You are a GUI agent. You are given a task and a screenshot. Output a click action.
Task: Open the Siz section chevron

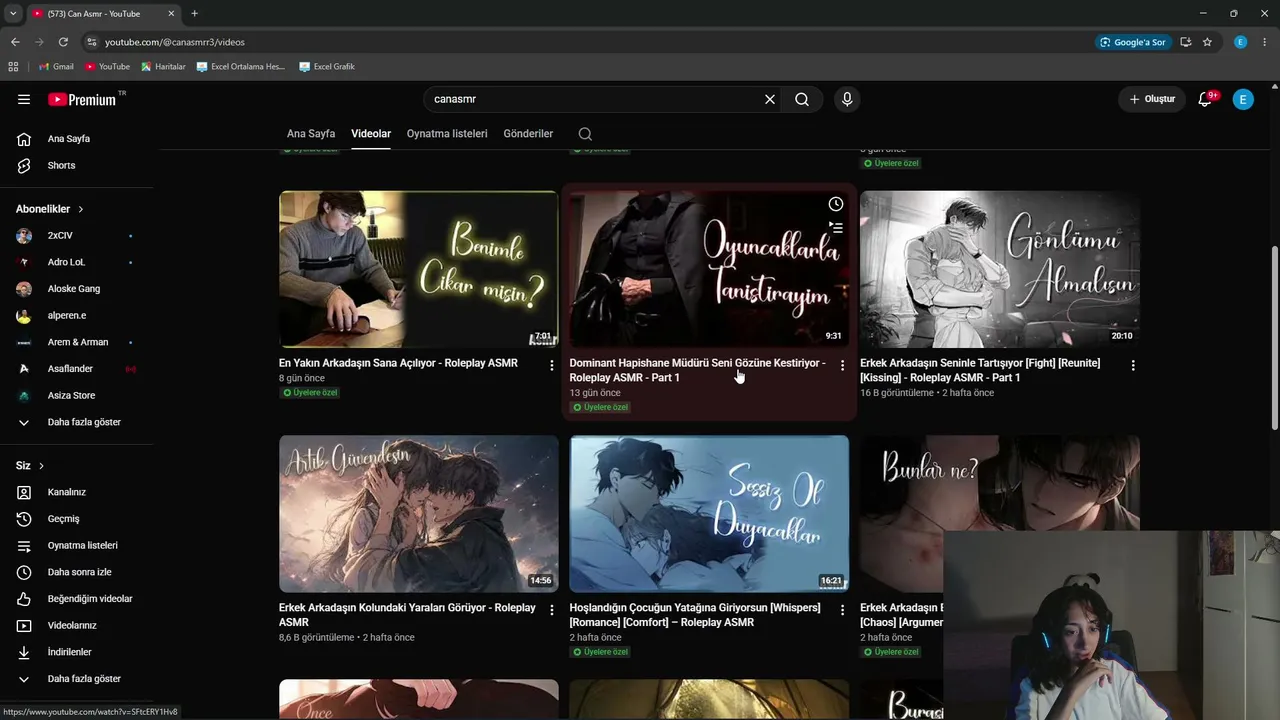coord(41,466)
